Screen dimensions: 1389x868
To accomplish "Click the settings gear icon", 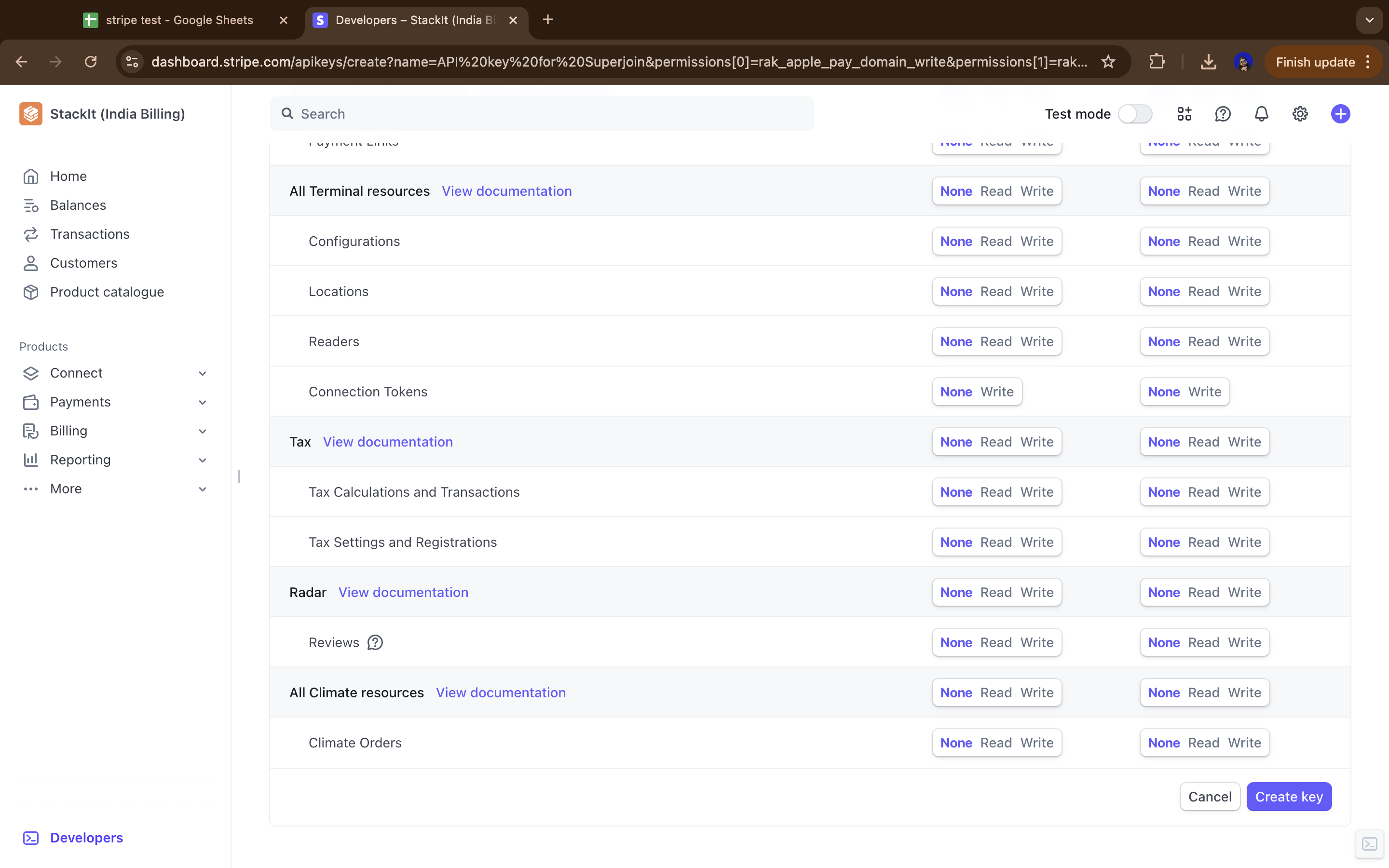I will coord(1299,114).
